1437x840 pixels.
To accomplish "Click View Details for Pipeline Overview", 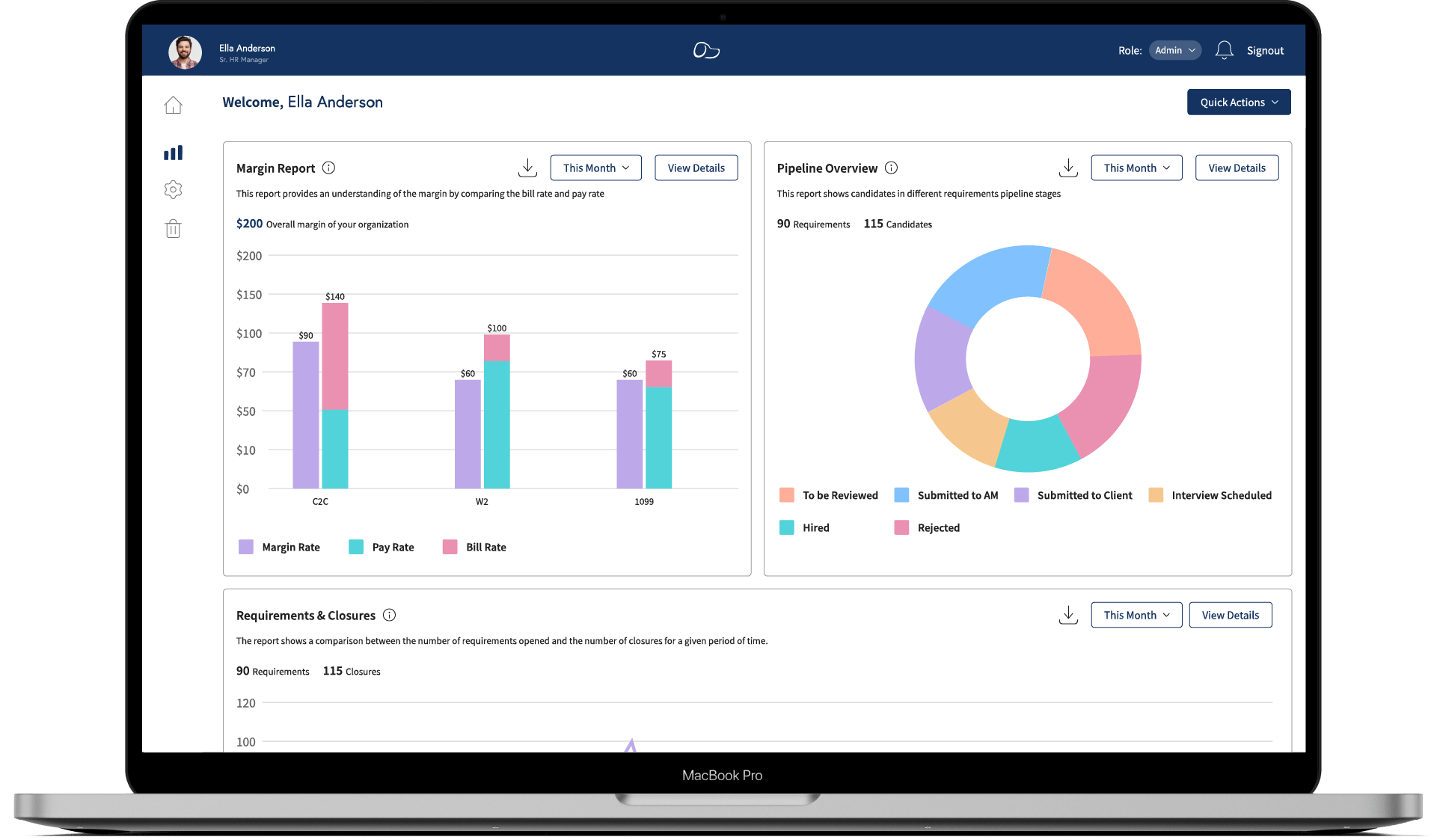I will [1236, 168].
